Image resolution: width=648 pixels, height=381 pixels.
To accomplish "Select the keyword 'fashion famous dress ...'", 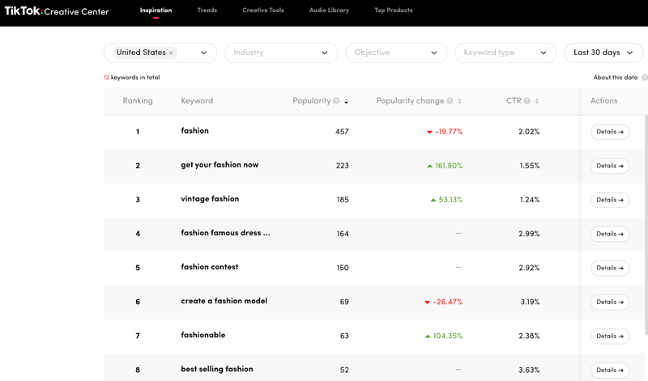I will [225, 233].
